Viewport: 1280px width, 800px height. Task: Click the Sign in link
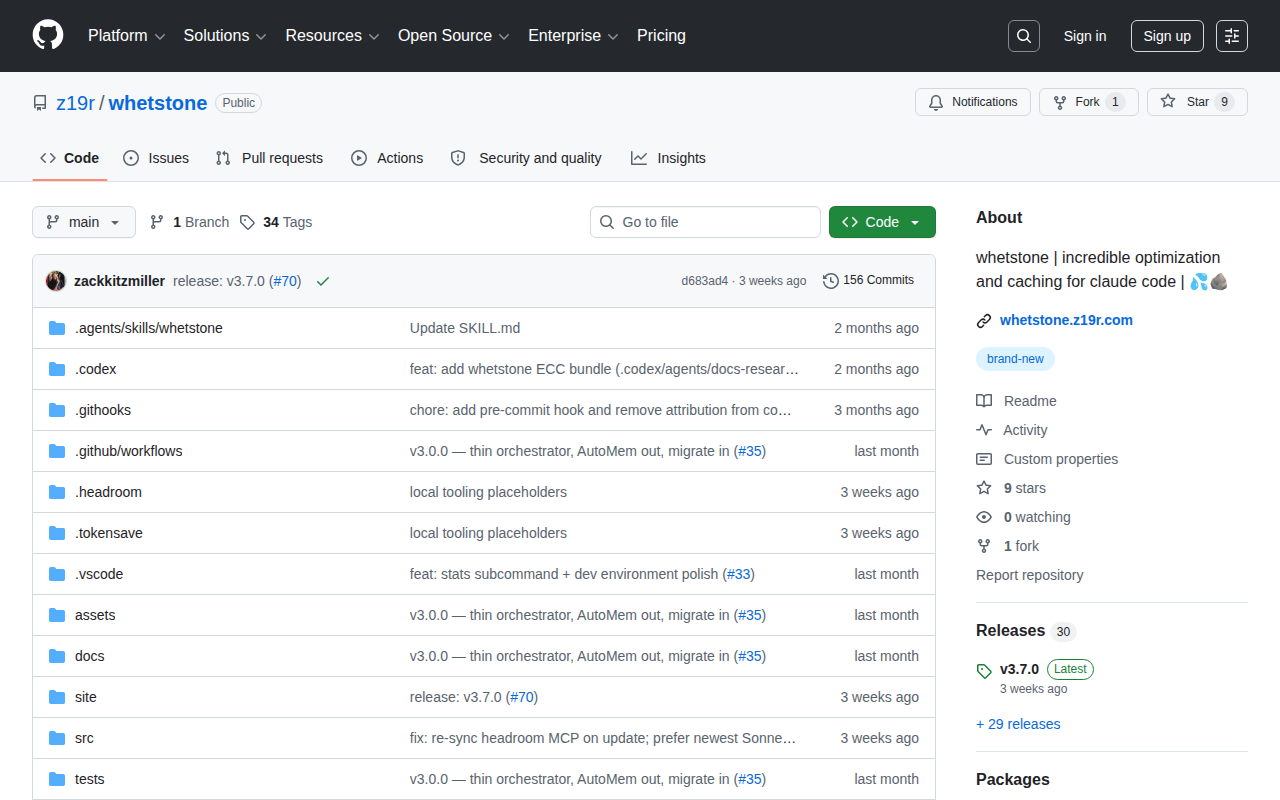1085,36
